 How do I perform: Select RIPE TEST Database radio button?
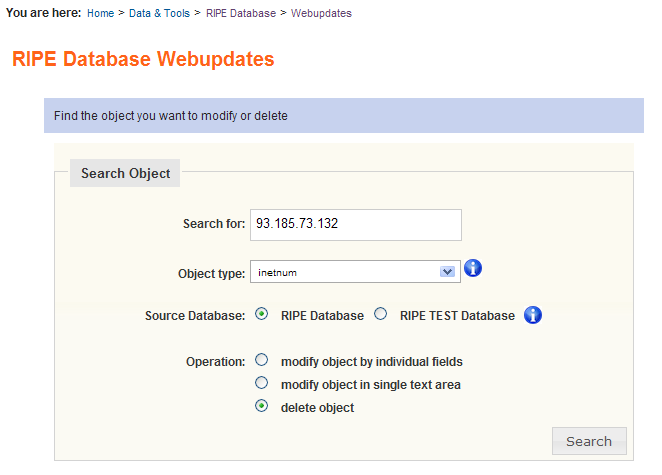click(380, 314)
